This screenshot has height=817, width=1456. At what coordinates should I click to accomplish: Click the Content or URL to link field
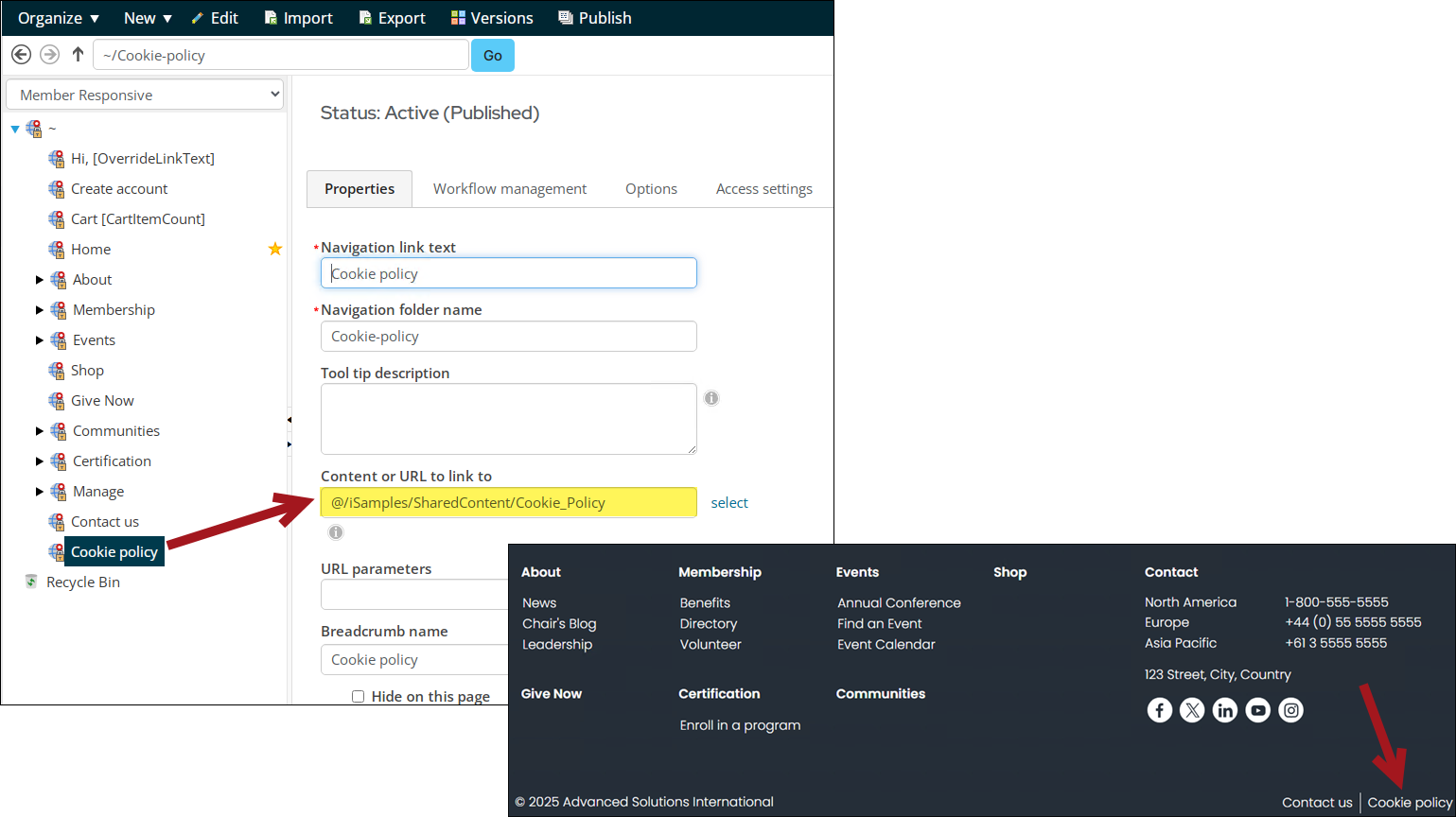click(x=509, y=503)
